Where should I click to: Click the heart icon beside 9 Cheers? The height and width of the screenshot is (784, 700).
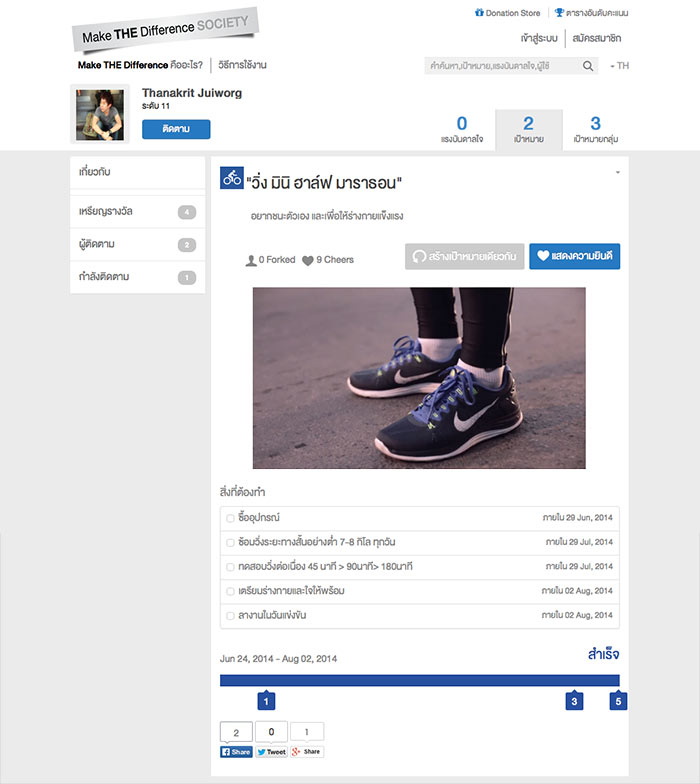pos(308,260)
